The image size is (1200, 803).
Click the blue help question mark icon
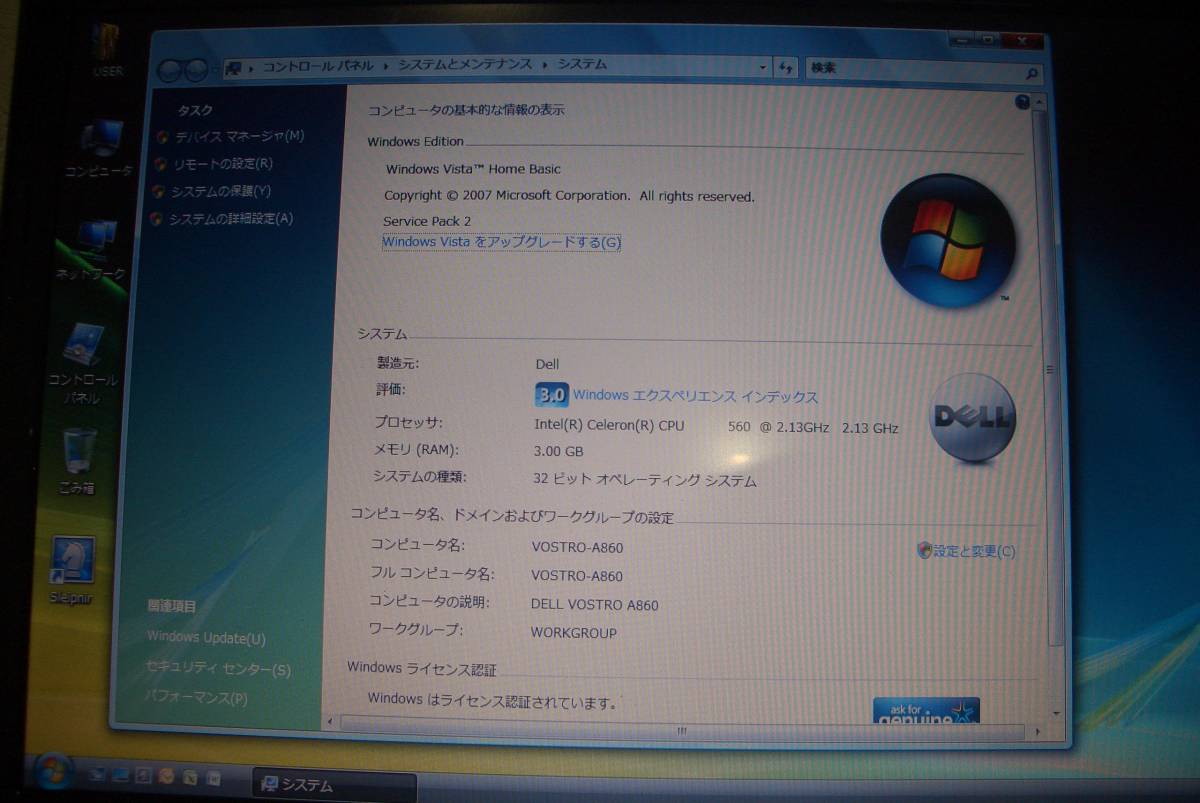tap(1022, 101)
